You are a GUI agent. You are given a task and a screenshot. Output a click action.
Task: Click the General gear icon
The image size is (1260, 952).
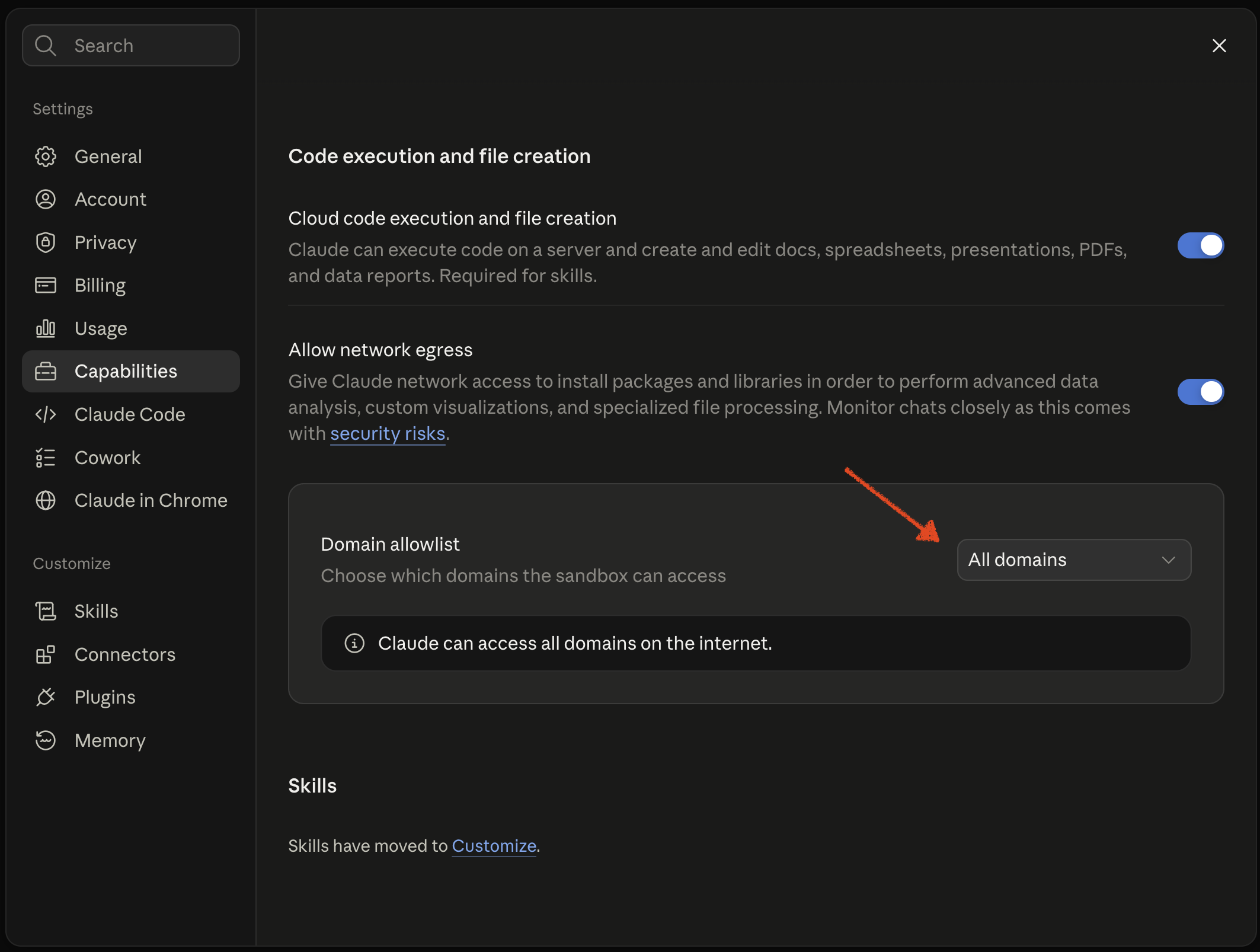pos(46,156)
